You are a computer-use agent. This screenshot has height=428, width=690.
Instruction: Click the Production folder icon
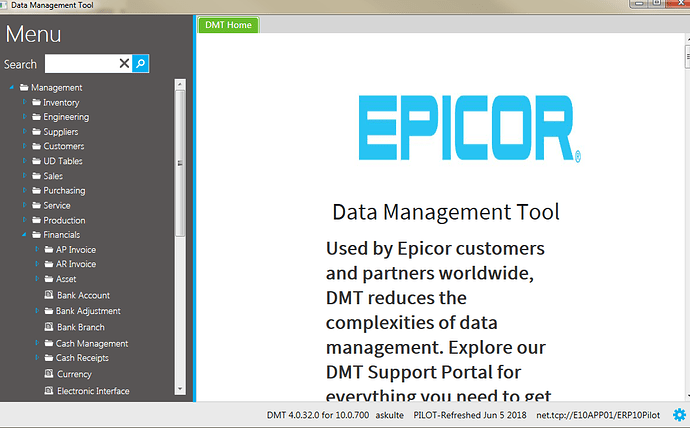tap(37, 220)
